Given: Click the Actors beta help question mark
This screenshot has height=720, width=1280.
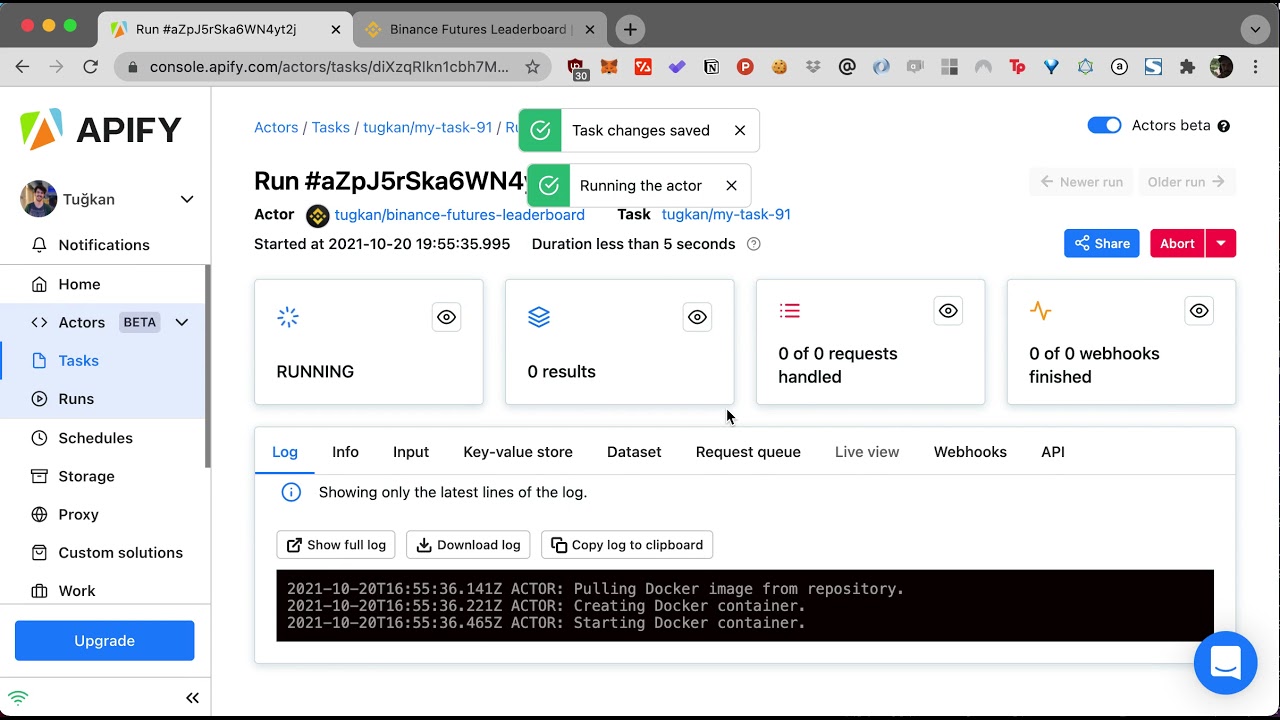Looking at the screenshot, I should (1224, 126).
